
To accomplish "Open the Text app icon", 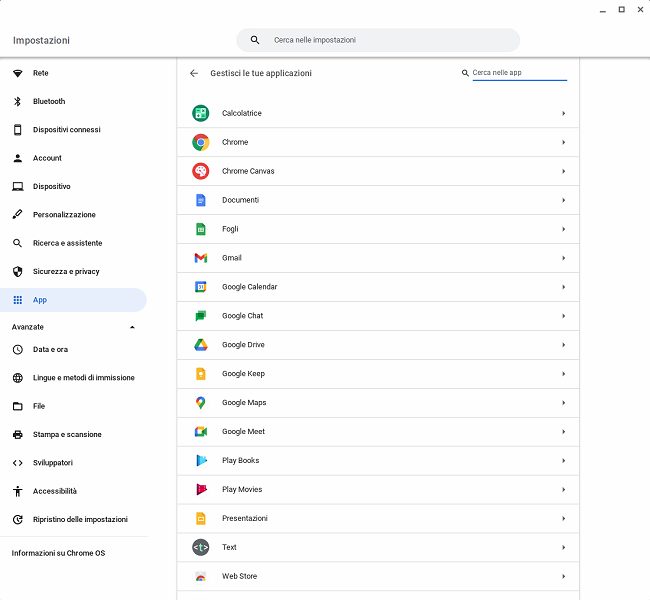I will (x=200, y=547).
